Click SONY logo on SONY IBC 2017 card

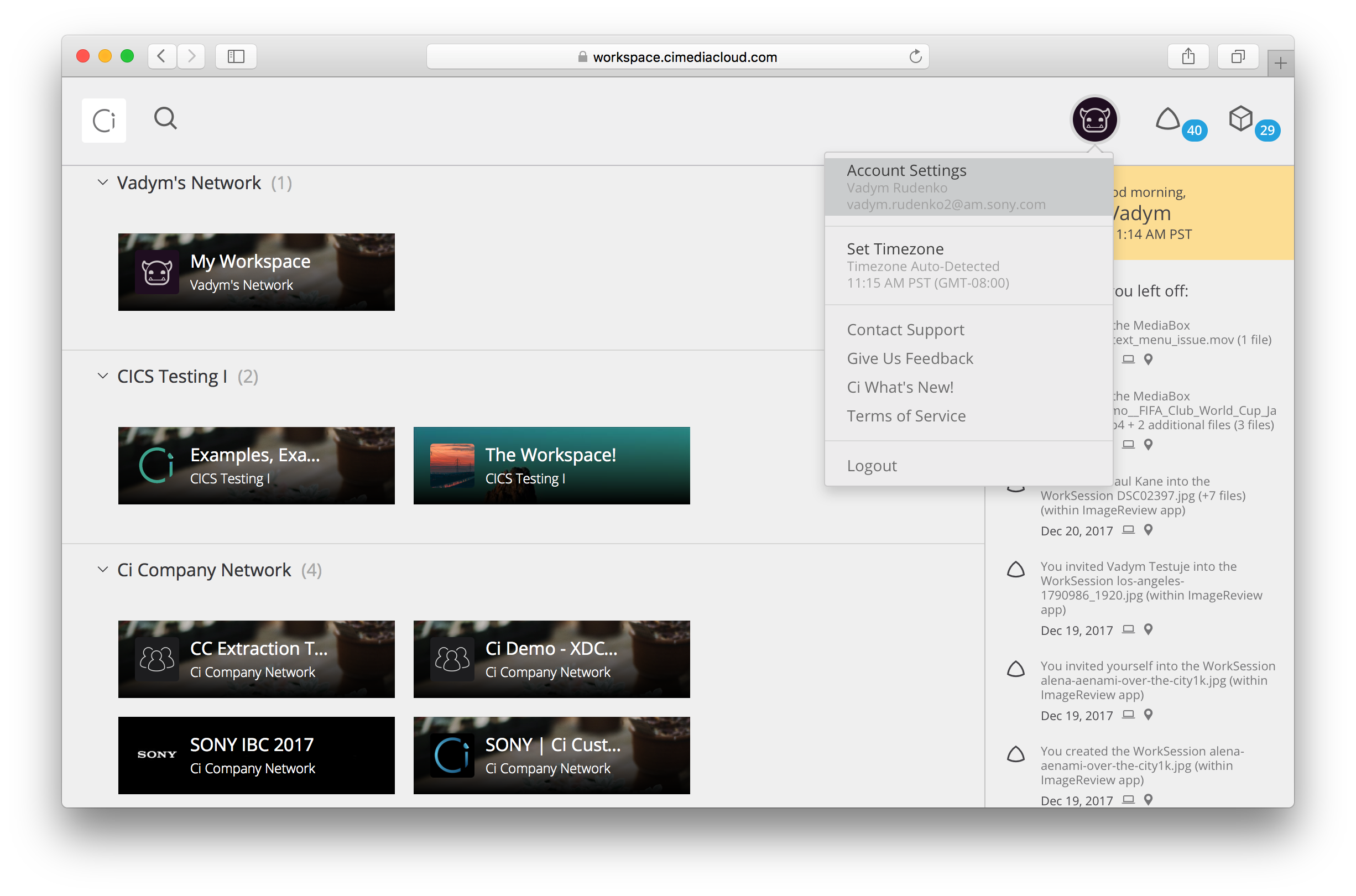pos(157,755)
